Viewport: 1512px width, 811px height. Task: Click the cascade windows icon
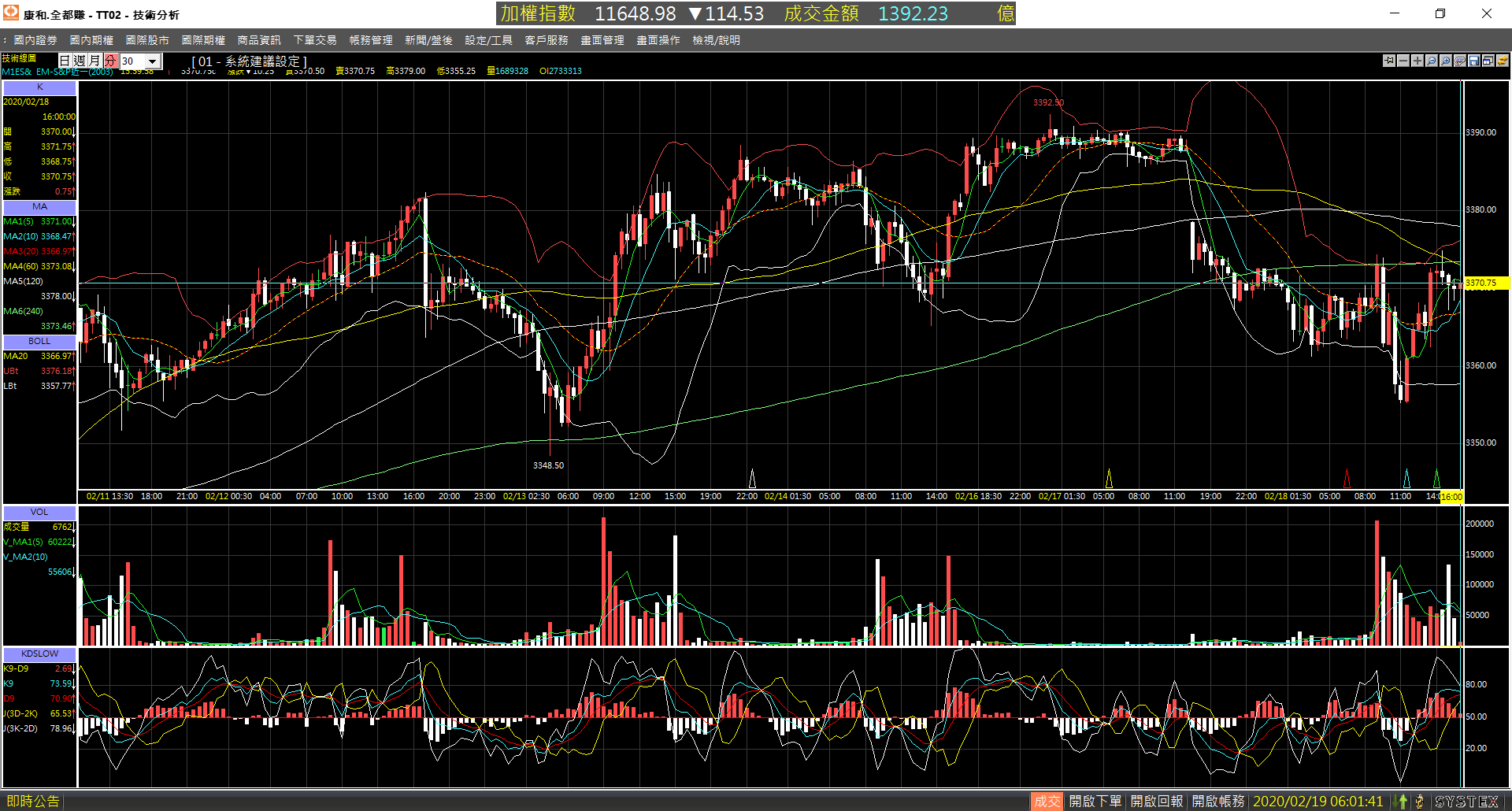1488,61
